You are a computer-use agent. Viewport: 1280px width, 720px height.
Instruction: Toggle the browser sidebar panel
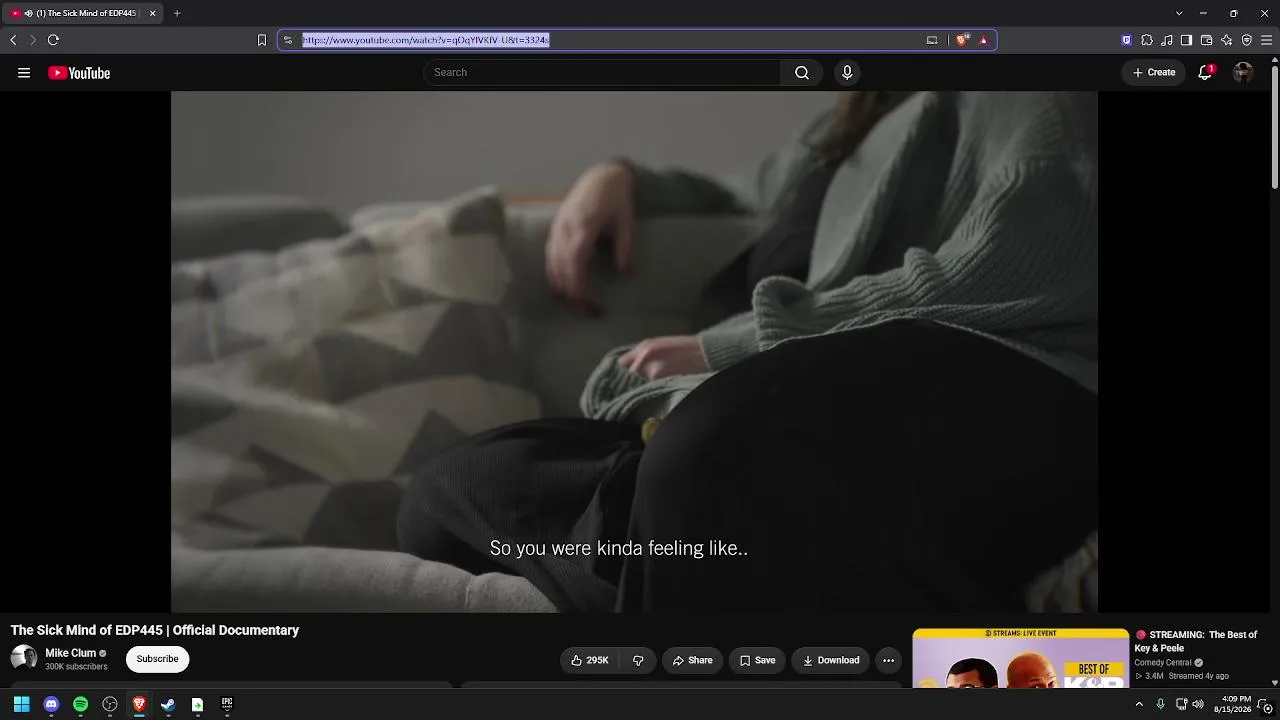coord(1186,40)
